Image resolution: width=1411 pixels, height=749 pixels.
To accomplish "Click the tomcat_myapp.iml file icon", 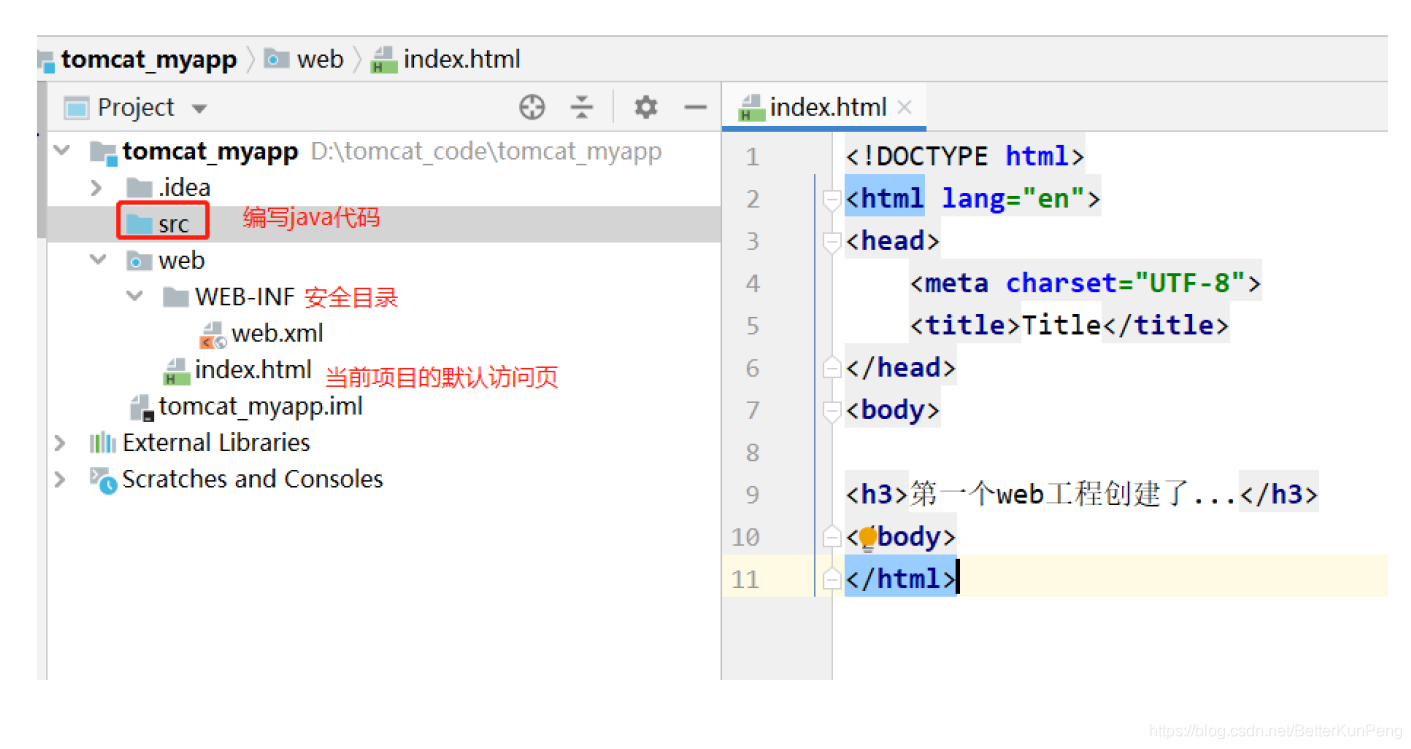I will click(x=141, y=407).
